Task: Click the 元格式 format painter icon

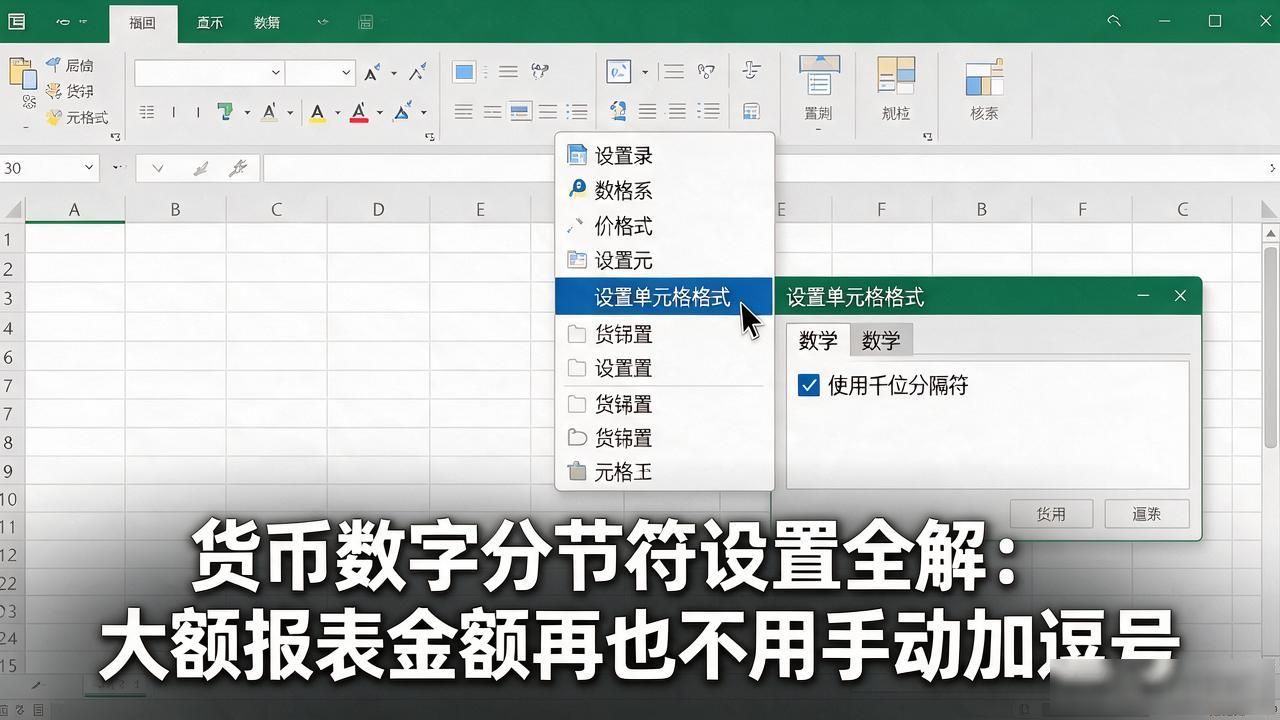Action: 54,117
